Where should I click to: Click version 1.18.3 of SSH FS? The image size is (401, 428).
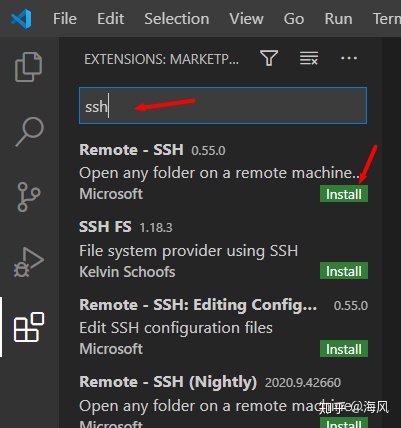click(x=156, y=228)
